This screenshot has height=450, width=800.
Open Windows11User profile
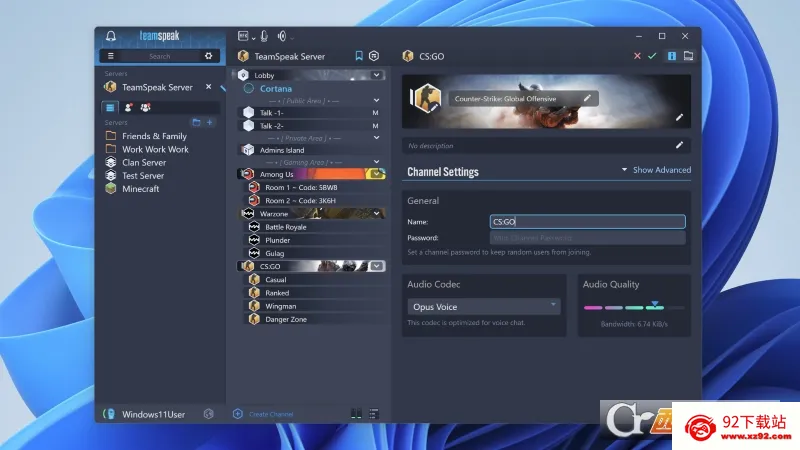pos(153,414)
